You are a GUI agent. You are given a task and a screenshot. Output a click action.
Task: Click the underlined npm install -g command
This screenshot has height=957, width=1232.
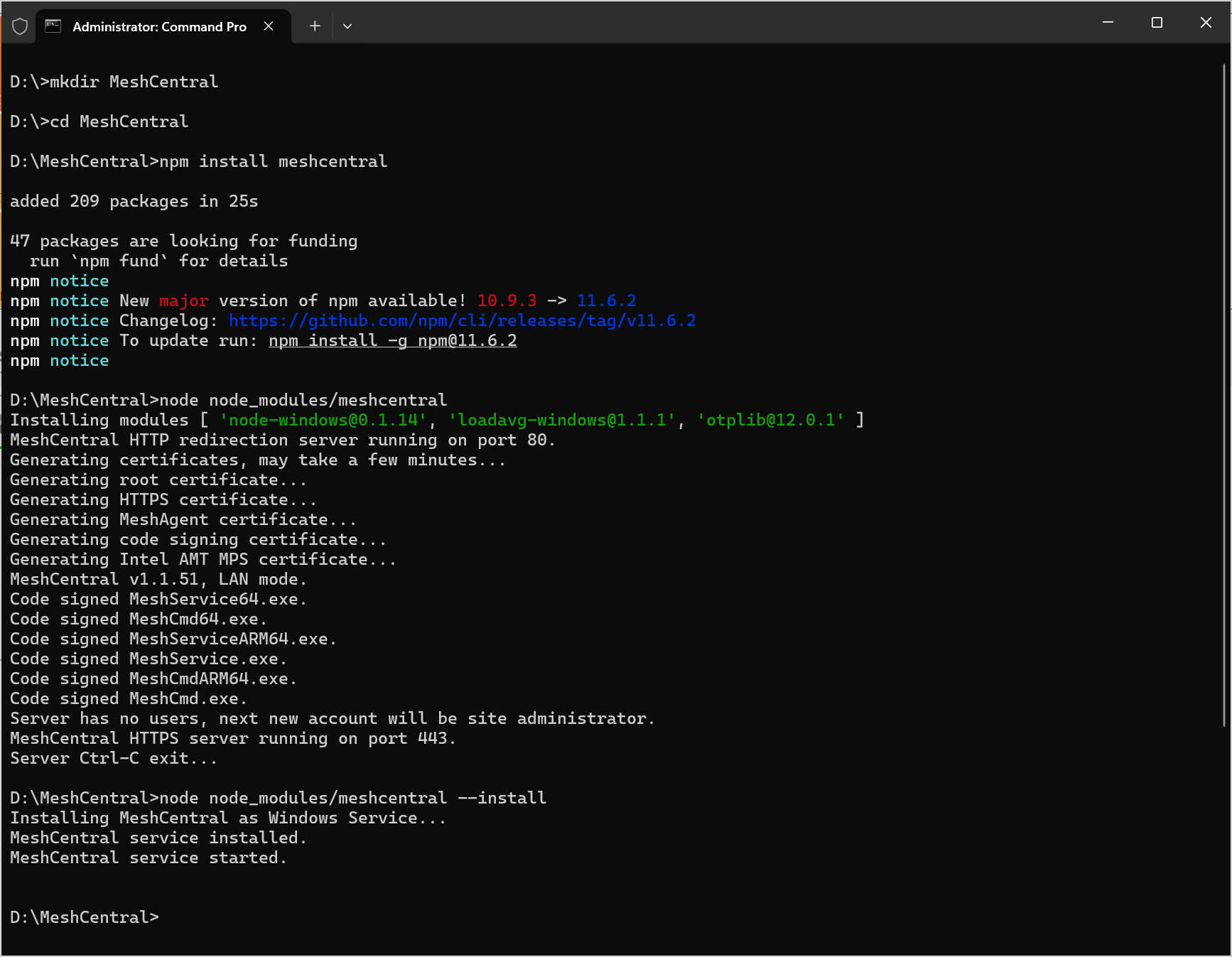[392, 341]
